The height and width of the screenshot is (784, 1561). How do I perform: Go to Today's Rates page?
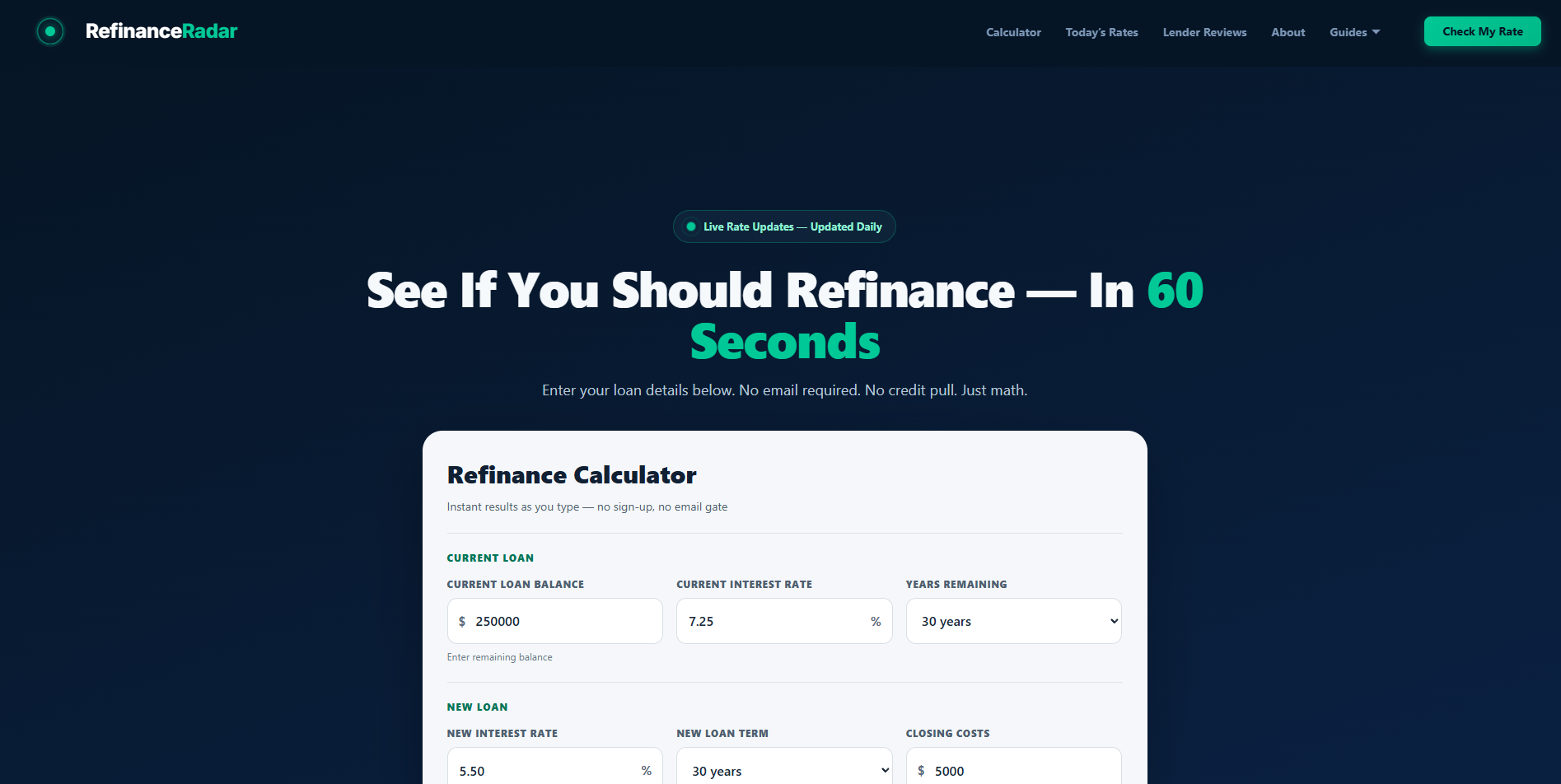click(1101, 32)
